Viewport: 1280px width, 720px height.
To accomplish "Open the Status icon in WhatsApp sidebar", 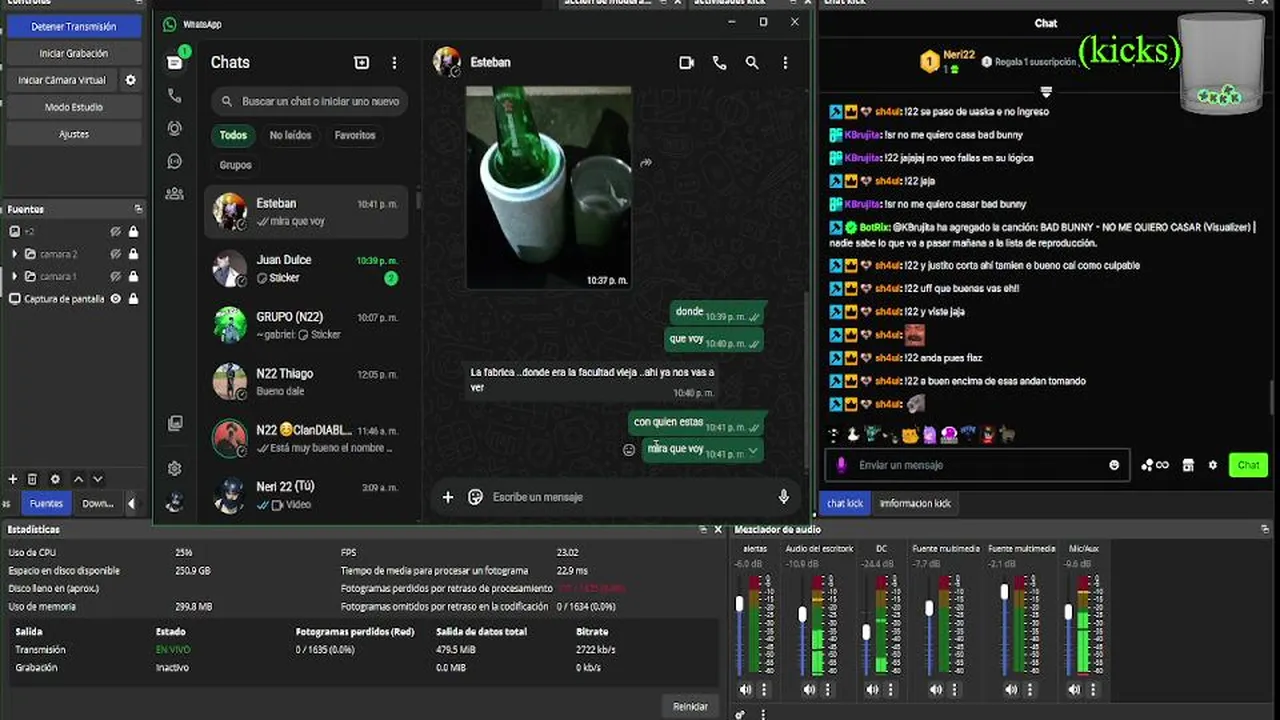I will click(x=175, y=128).
